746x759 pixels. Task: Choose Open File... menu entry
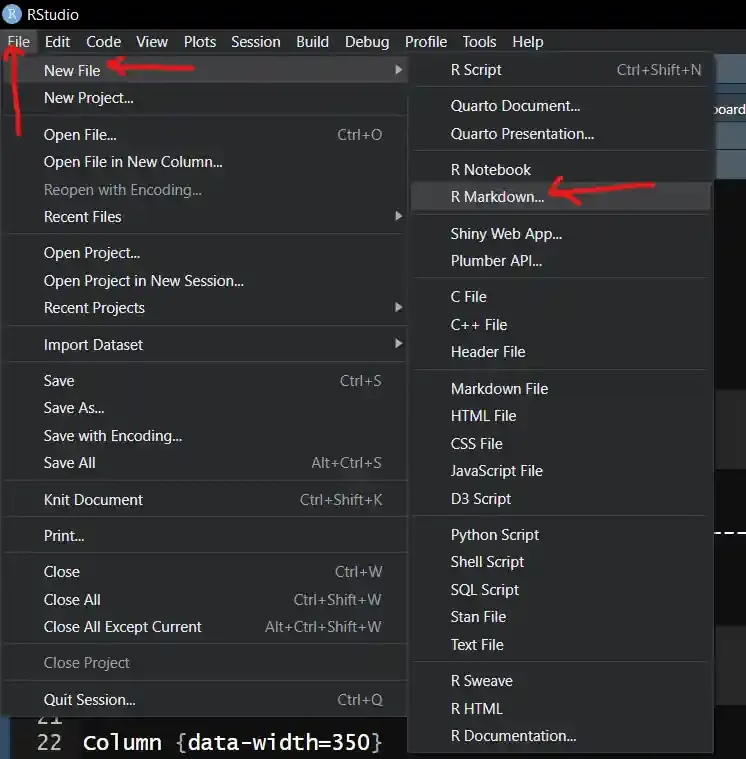pos(206,135)
